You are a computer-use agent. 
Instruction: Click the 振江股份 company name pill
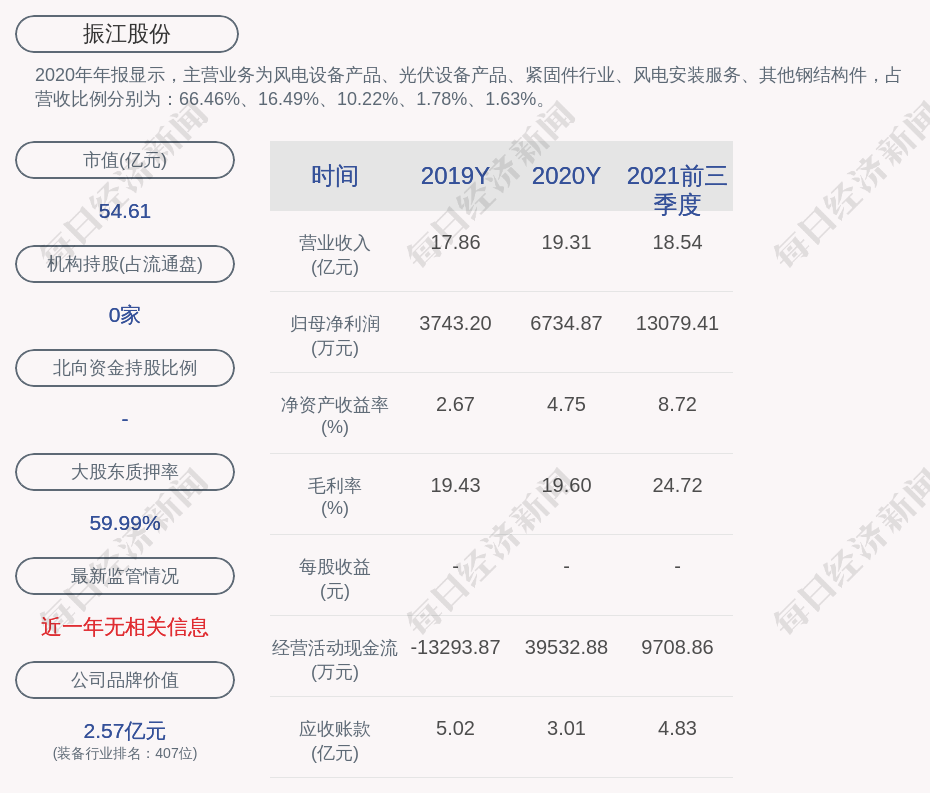tap(126, 34)
